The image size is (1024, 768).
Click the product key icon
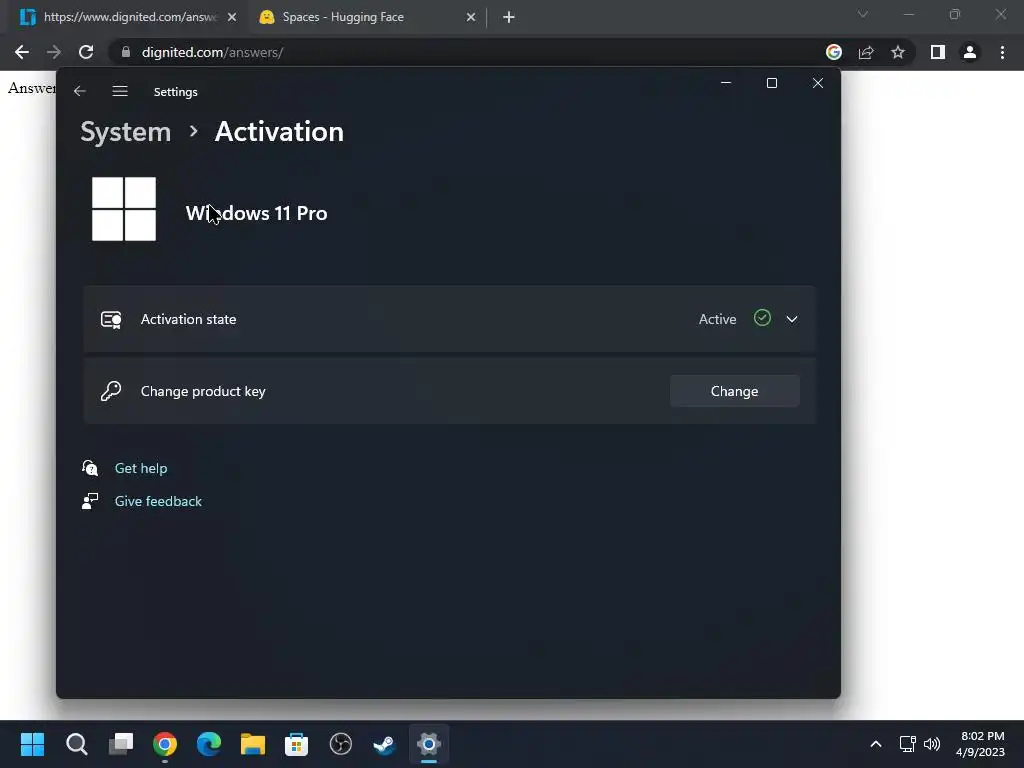click(111, 391)
